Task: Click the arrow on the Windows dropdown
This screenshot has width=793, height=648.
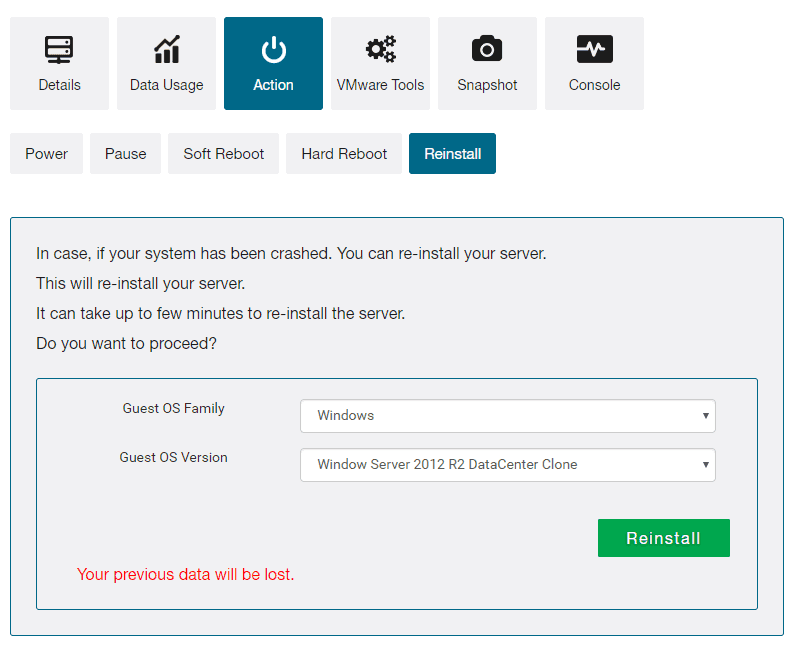Action: [x=706, y=416]
